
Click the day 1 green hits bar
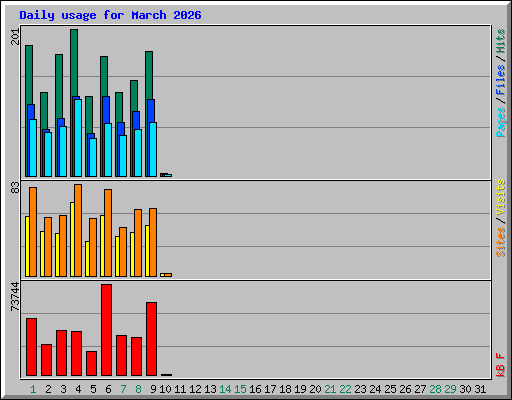click(x=29, y=75)
